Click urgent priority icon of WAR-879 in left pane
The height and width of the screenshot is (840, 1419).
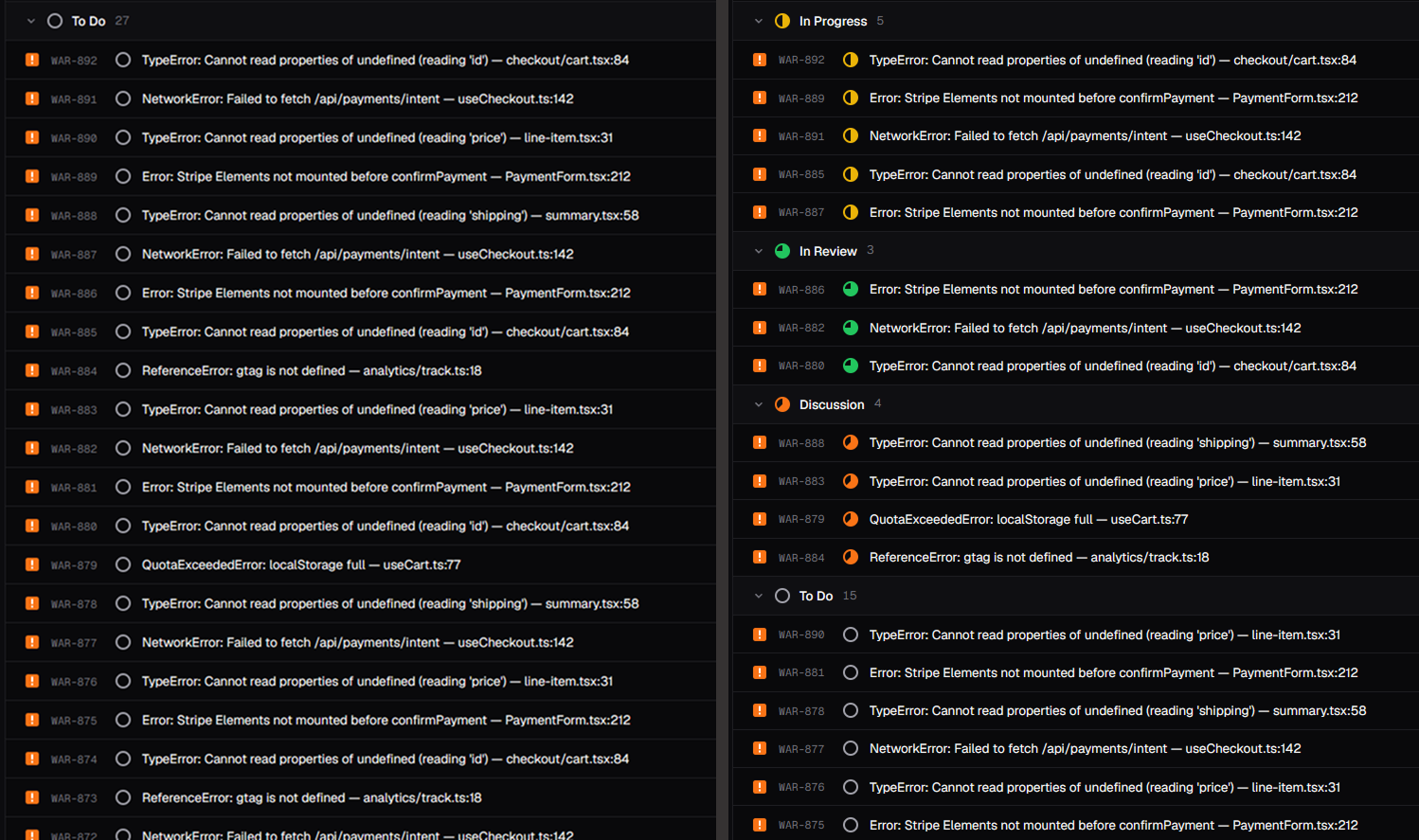point(32,564)
